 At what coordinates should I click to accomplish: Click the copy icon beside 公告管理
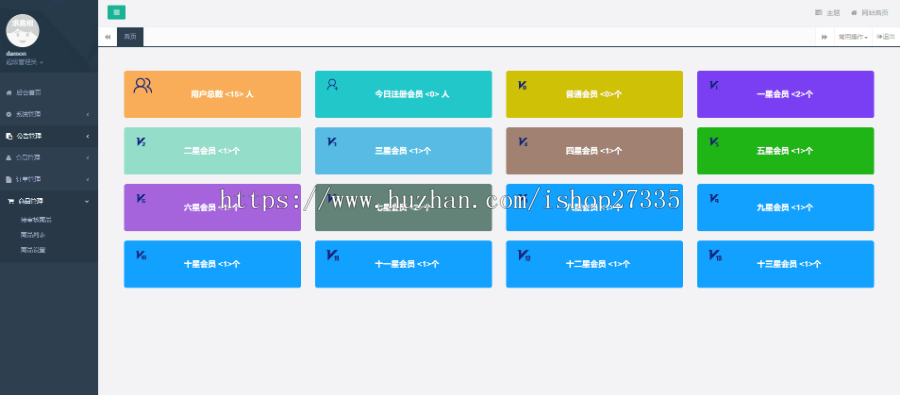(9, 136)
